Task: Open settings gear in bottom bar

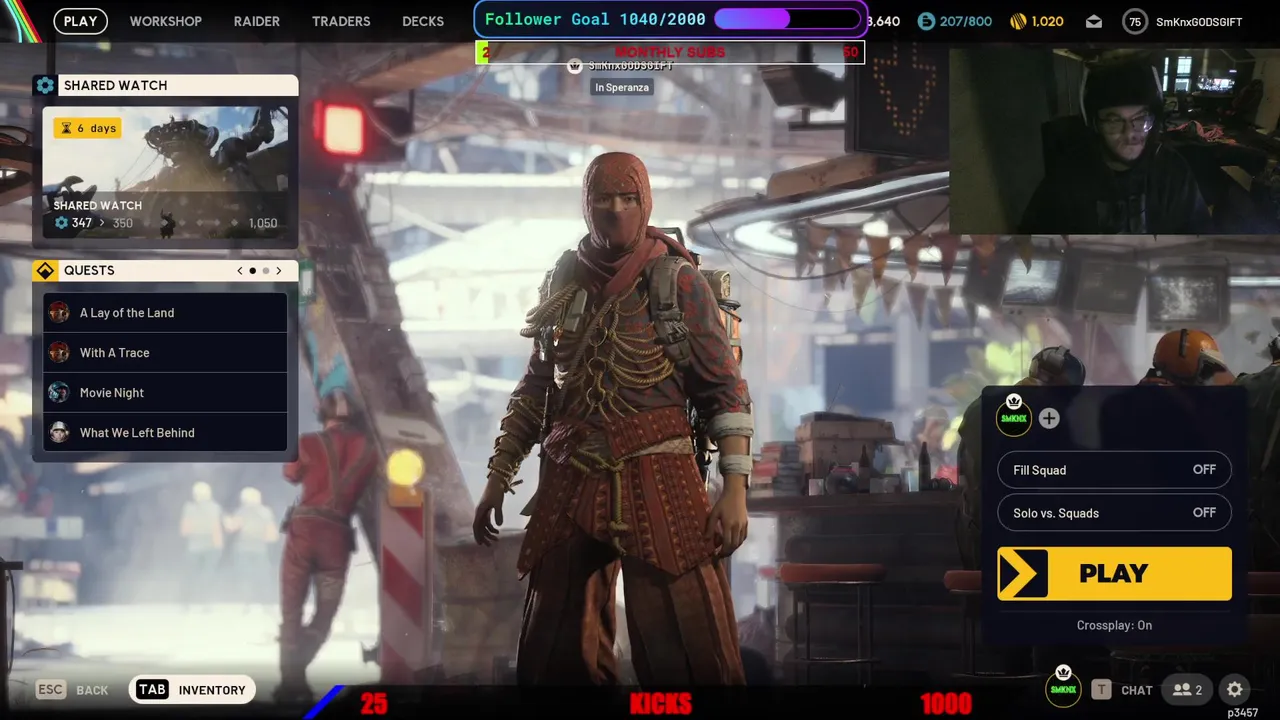Action: click(x=1235, y=689)
